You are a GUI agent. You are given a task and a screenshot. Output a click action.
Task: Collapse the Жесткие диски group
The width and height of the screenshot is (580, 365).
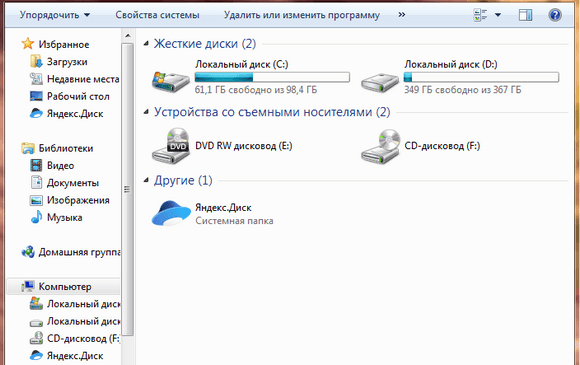[x=146, y=44]
